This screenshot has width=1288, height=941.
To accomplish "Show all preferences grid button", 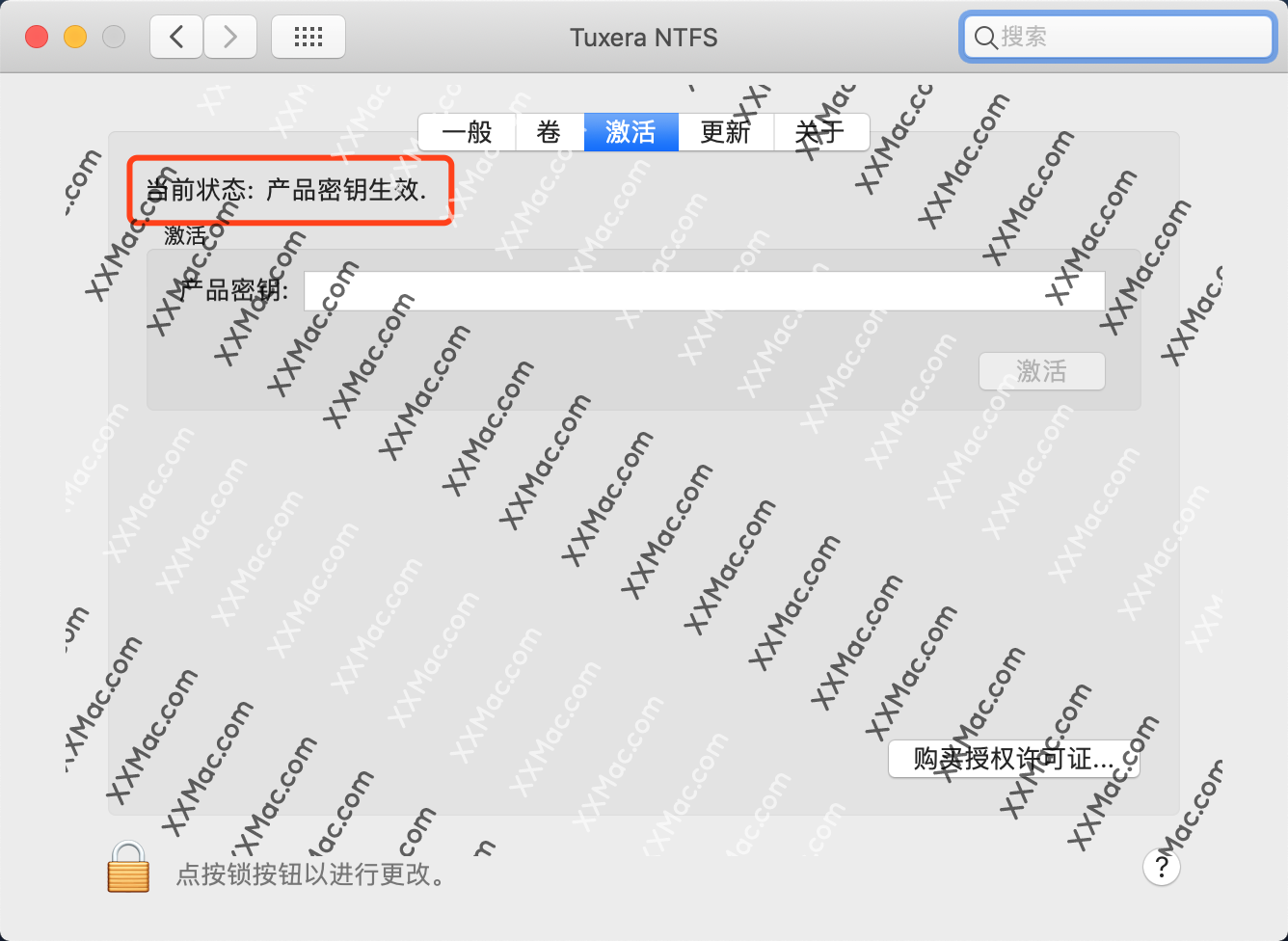I will (x=309, y=38).
